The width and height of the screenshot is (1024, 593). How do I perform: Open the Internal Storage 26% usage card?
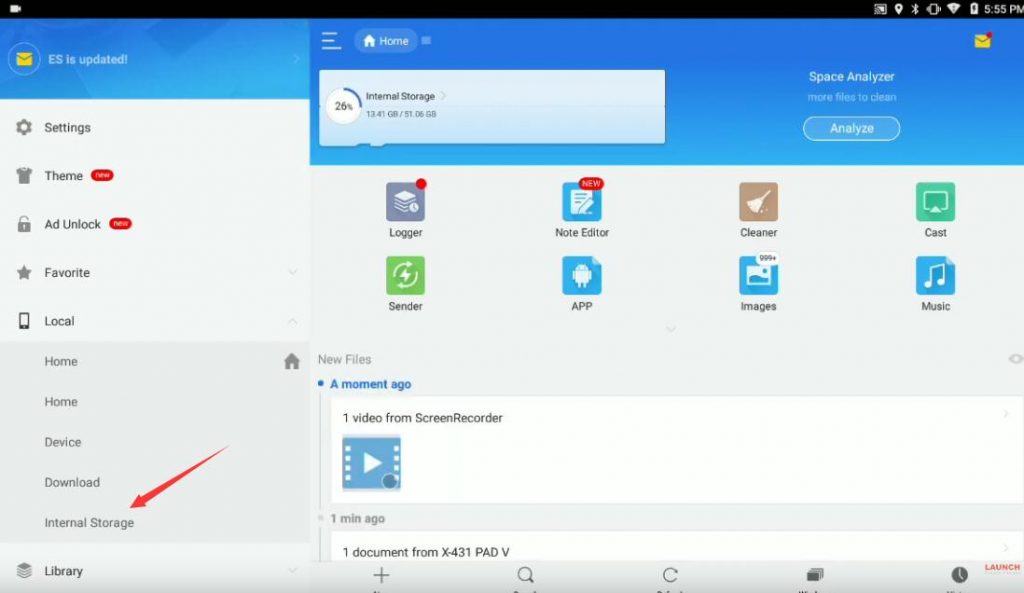[x=492, y=106]
